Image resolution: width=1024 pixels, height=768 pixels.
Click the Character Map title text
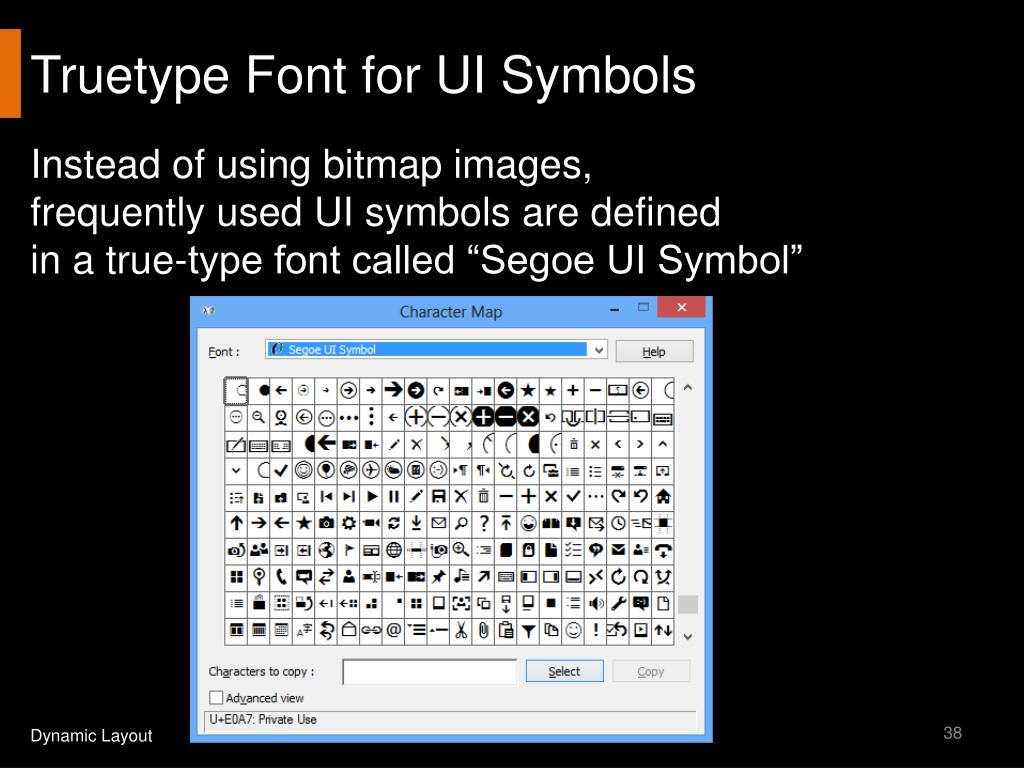(x=451, y=312)
